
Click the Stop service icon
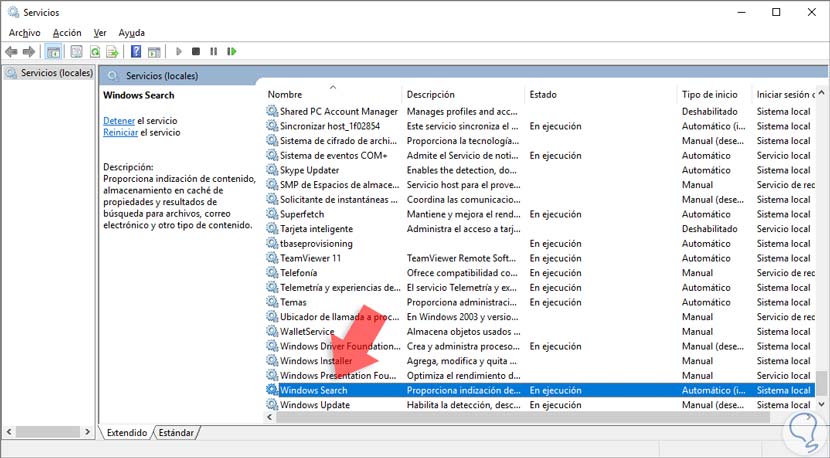[x=196, y=52]
